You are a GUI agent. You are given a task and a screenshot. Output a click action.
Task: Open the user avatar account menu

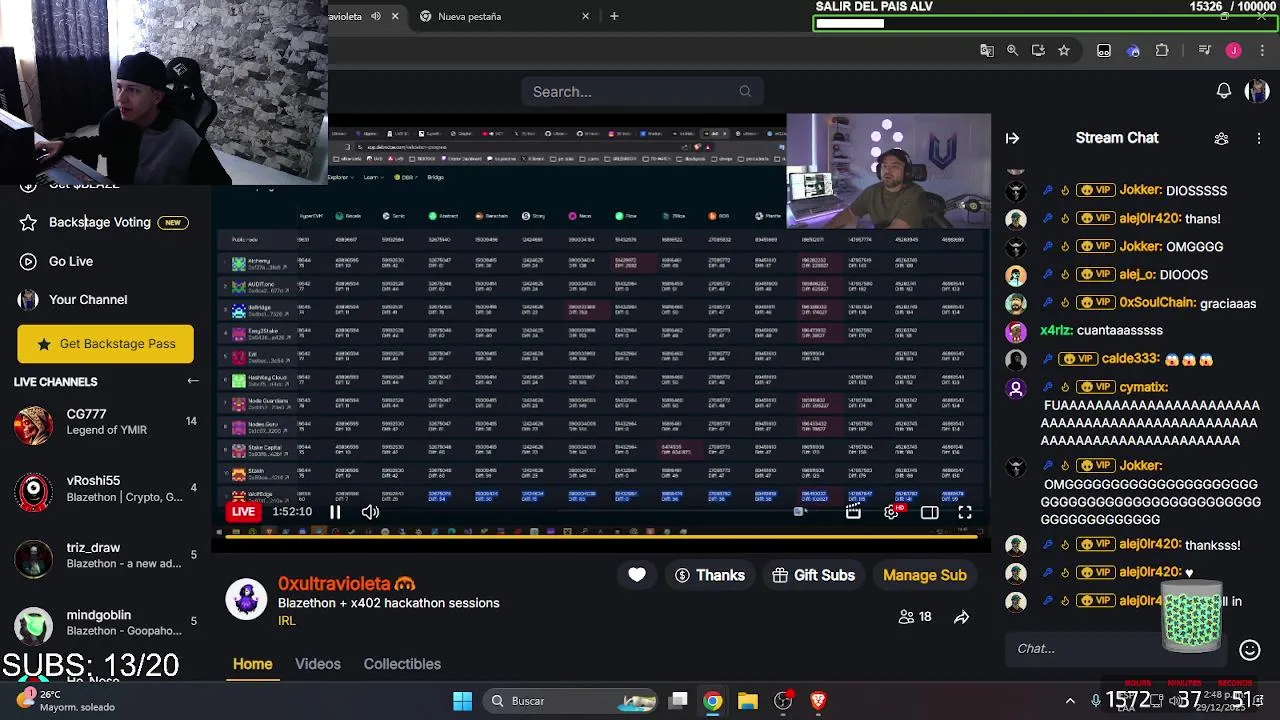tap(1257, 91)
